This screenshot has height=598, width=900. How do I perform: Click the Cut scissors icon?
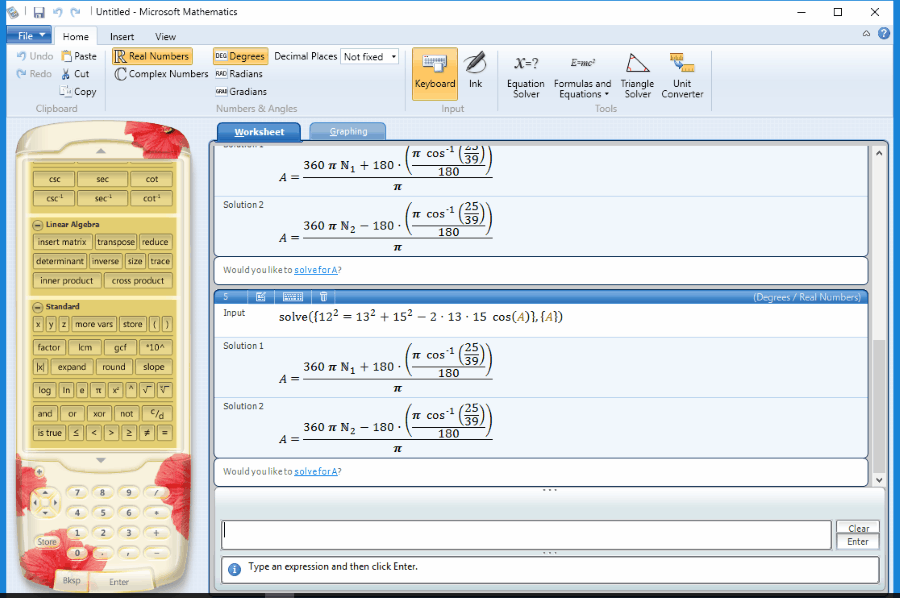pyautogui.click(x=66, y=74)
